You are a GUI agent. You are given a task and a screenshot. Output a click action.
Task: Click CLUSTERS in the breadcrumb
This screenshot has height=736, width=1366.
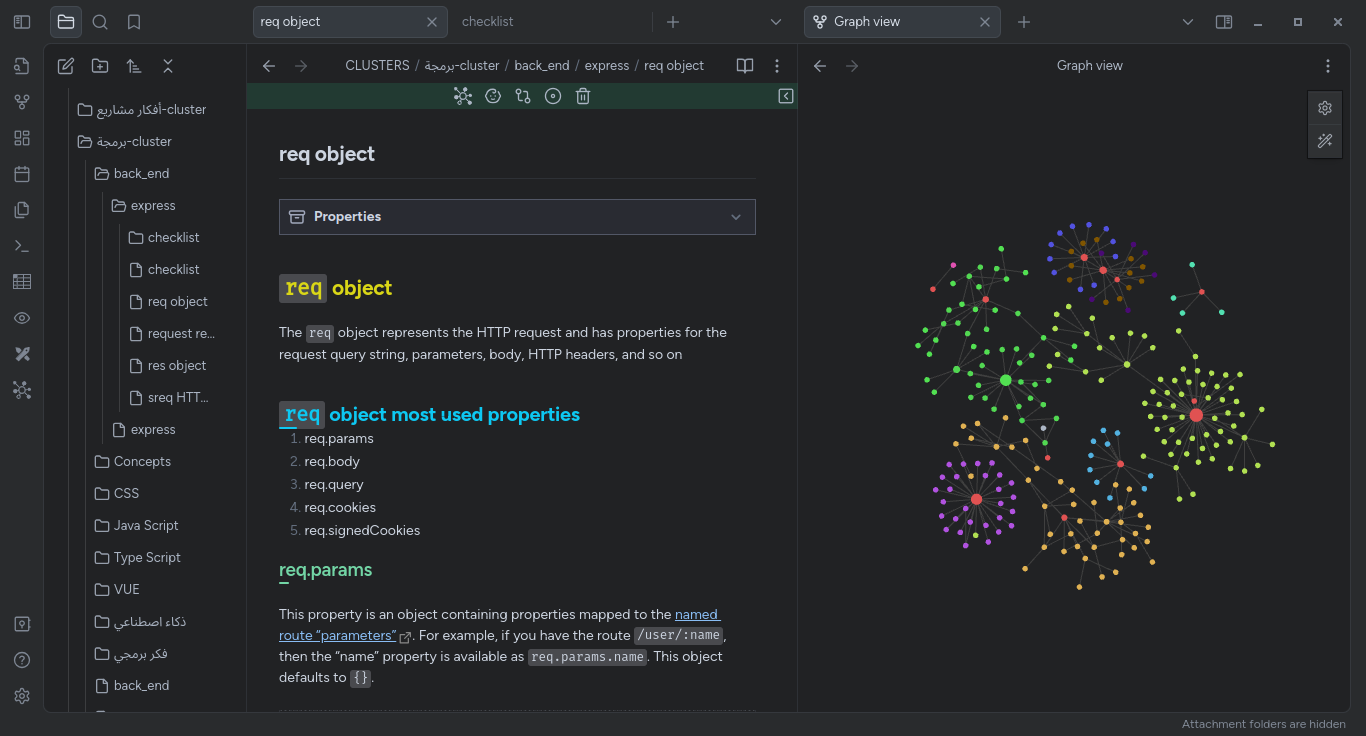pos(377,65)
